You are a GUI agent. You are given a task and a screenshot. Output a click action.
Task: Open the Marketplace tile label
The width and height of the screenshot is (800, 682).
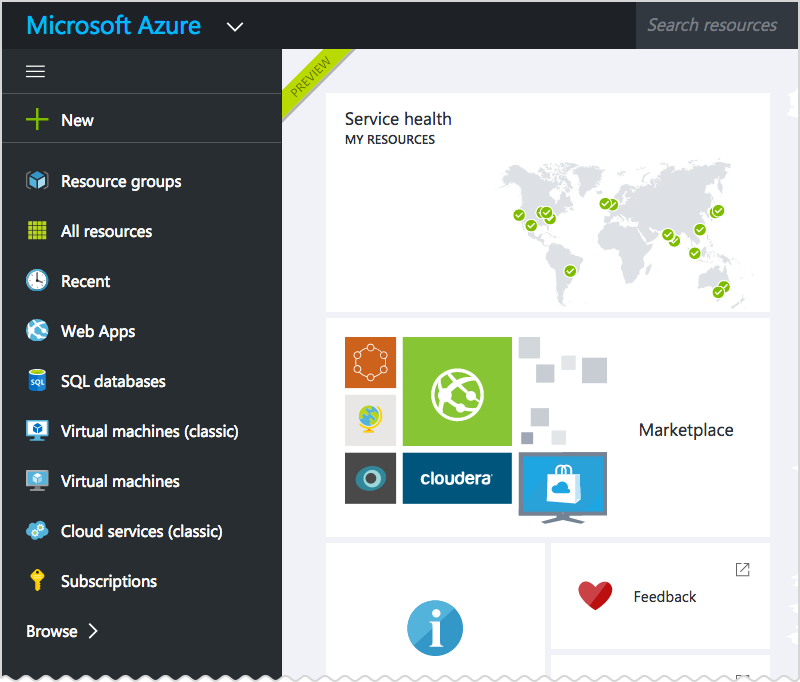pos(686,430)
